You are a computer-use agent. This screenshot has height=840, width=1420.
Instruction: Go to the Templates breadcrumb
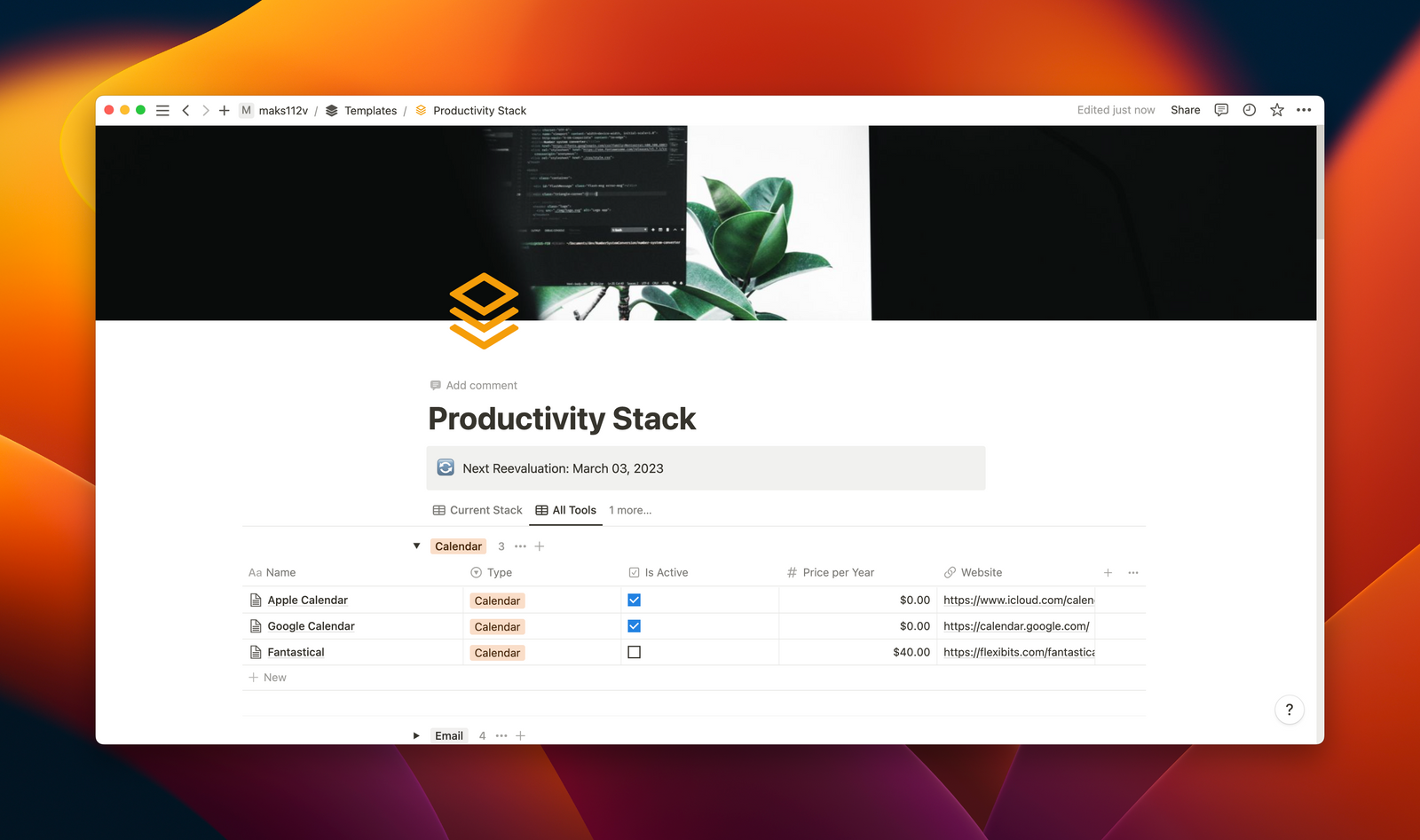[371, 111]
